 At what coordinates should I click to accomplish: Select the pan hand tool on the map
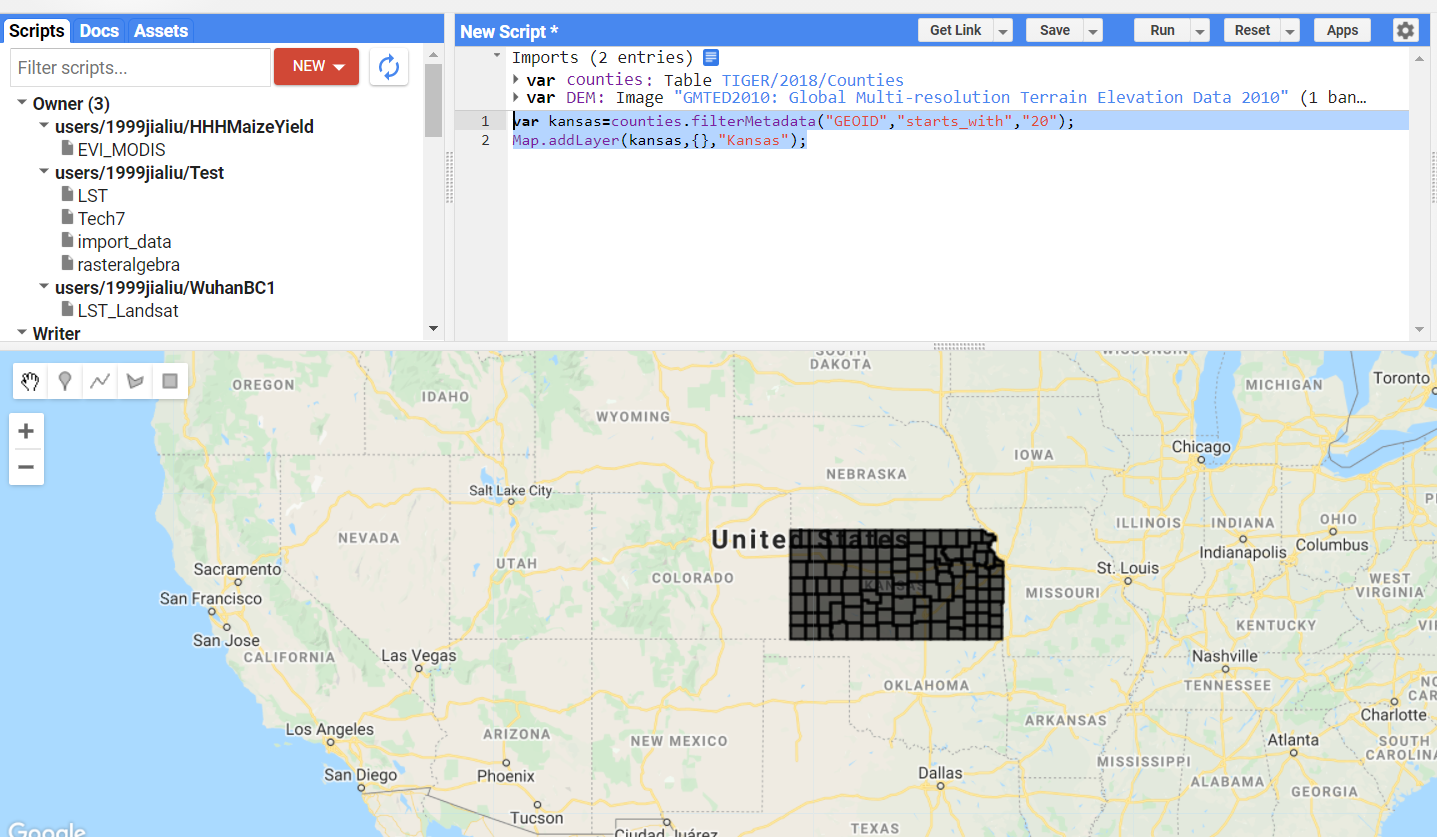29,381
